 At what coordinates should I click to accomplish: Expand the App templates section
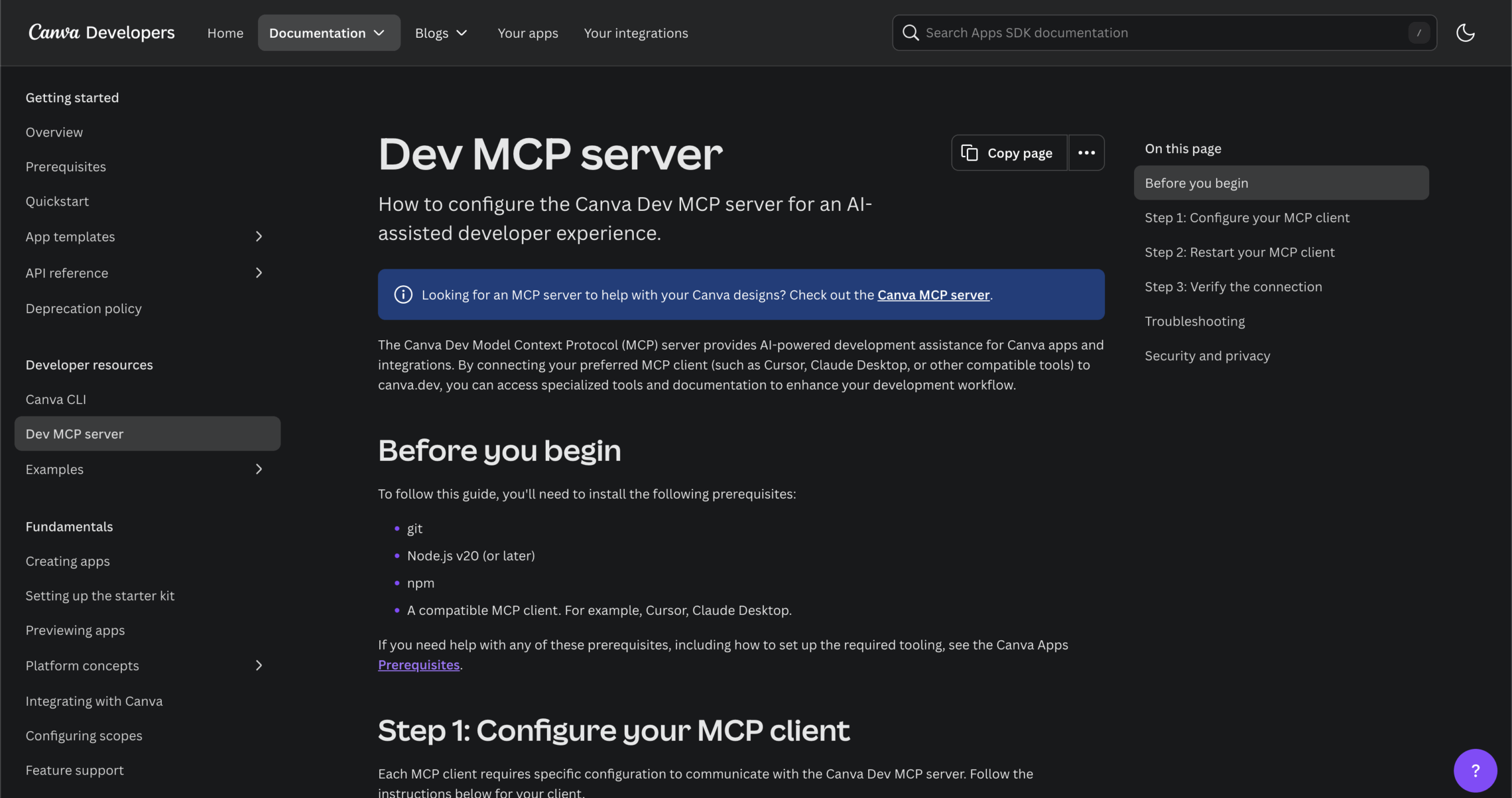259,237
